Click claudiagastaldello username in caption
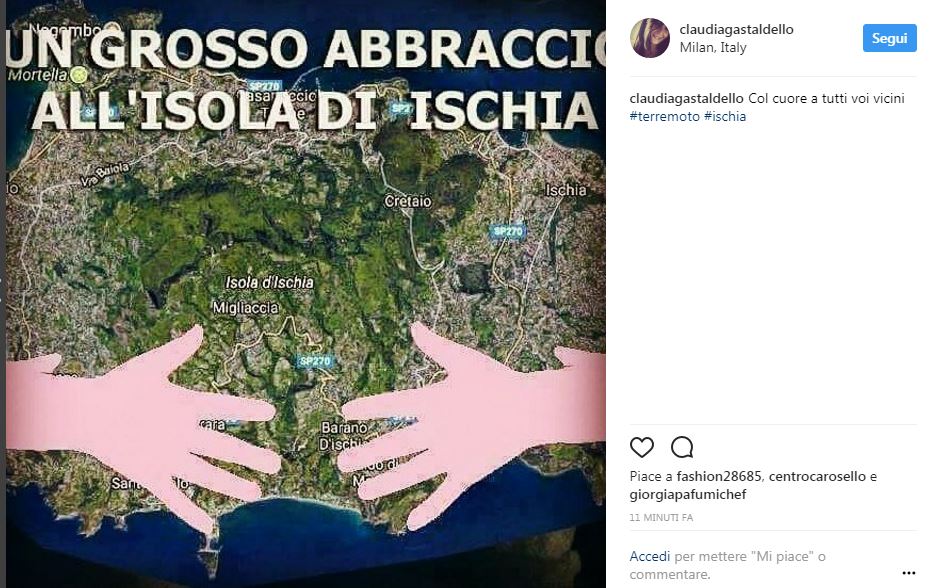This screenshot has height=588, width=941. point(687,98)
